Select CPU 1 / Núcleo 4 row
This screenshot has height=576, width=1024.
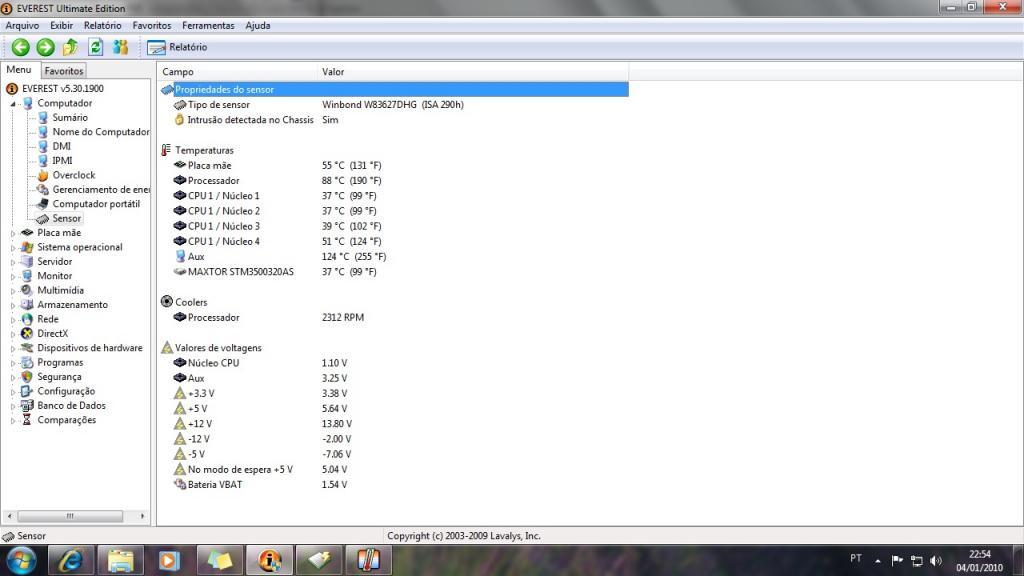tap(394, 242)
